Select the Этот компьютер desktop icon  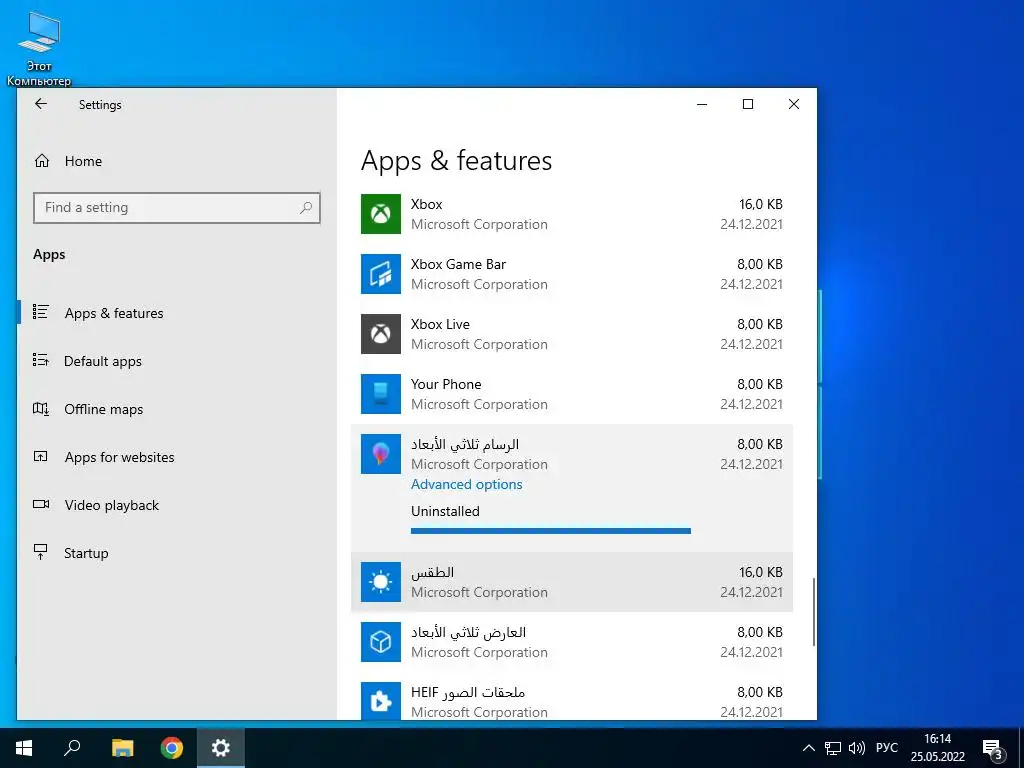(x=39, y=51)
